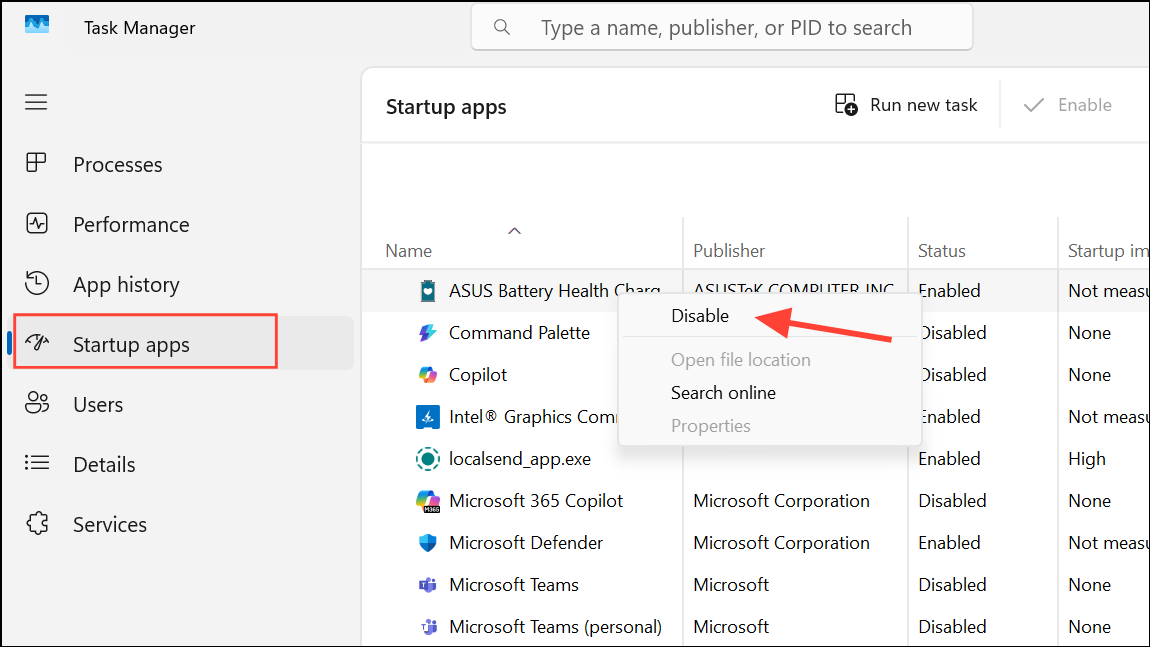Click the Users sidebar icon
This screenshot has height=647, width=1150.
coord(37,404)
